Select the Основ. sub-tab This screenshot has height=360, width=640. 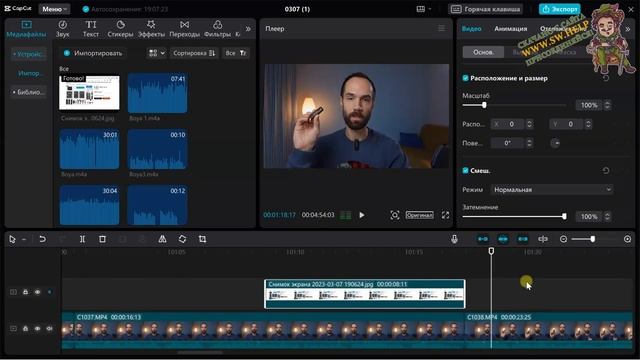coord(483,52)
